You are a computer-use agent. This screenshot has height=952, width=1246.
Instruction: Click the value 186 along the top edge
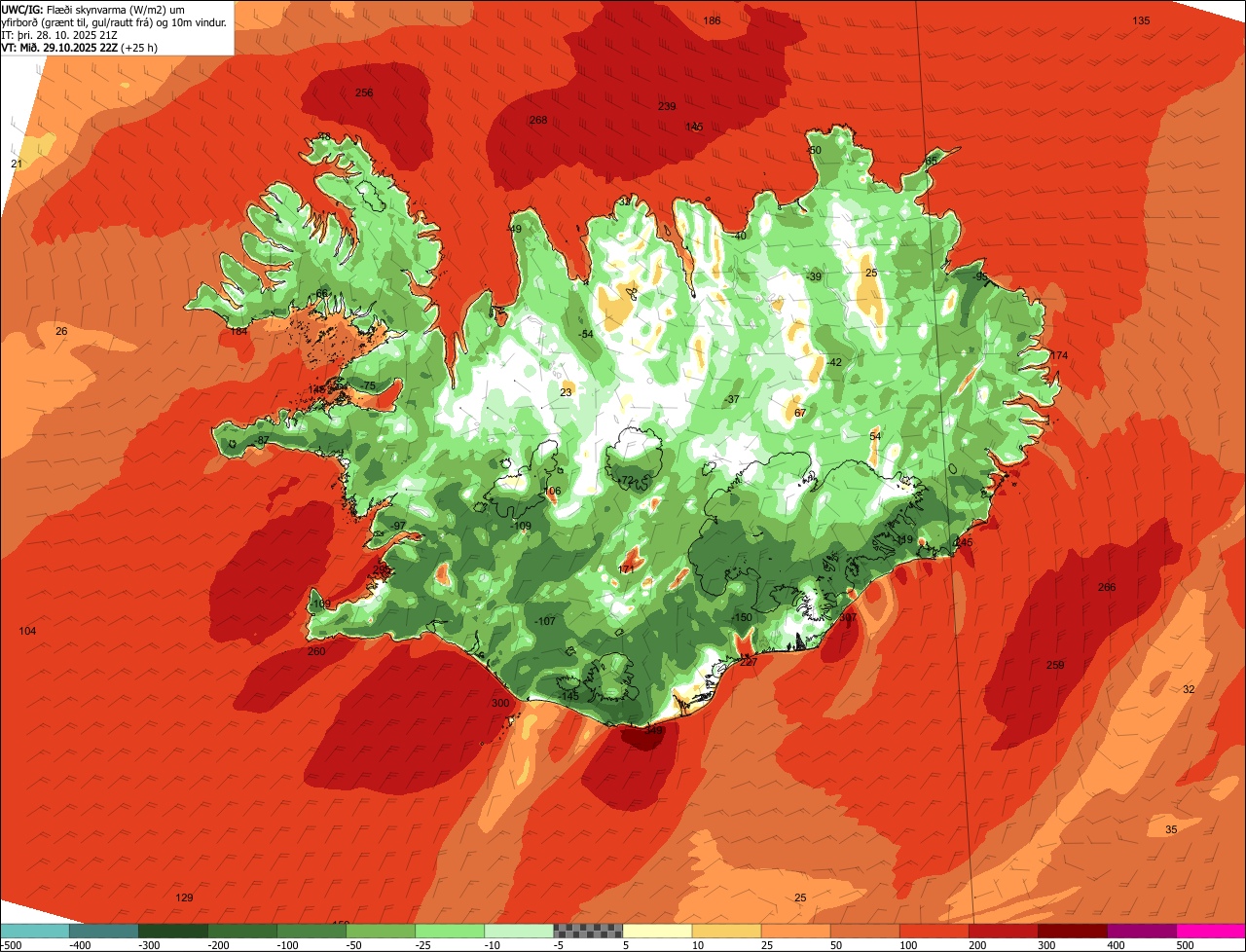[713, 21]
